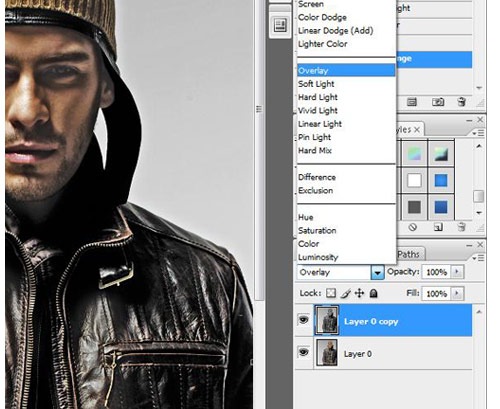Apply the bright blue style swatch
Viewport: 500px width, 409px height.
(x=441, y=180)
